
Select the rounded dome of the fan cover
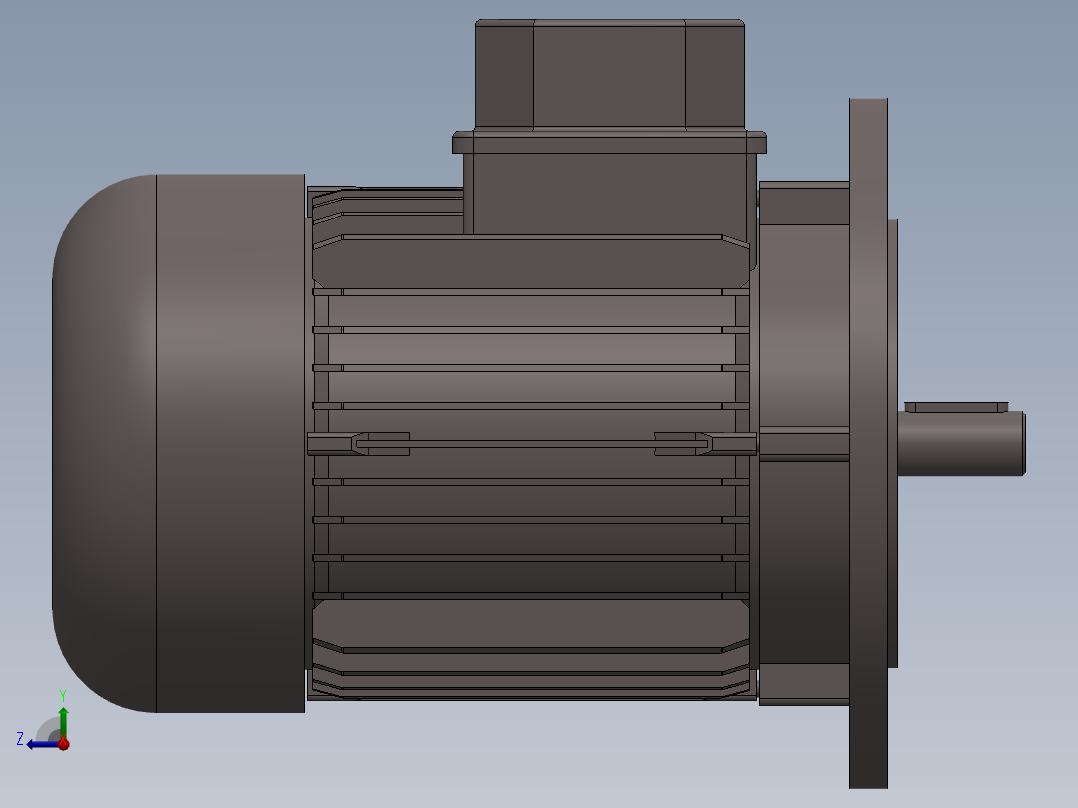[104, 444]
